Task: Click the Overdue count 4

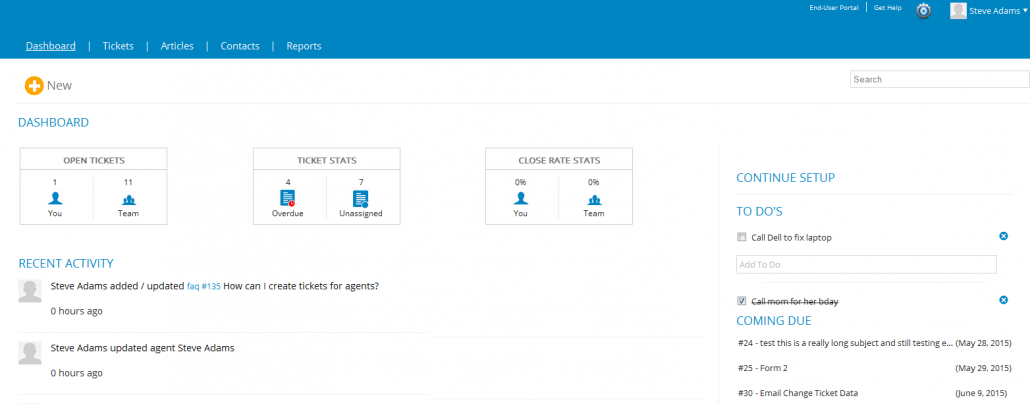Action: pyautogui.click(x=288, y=182)
